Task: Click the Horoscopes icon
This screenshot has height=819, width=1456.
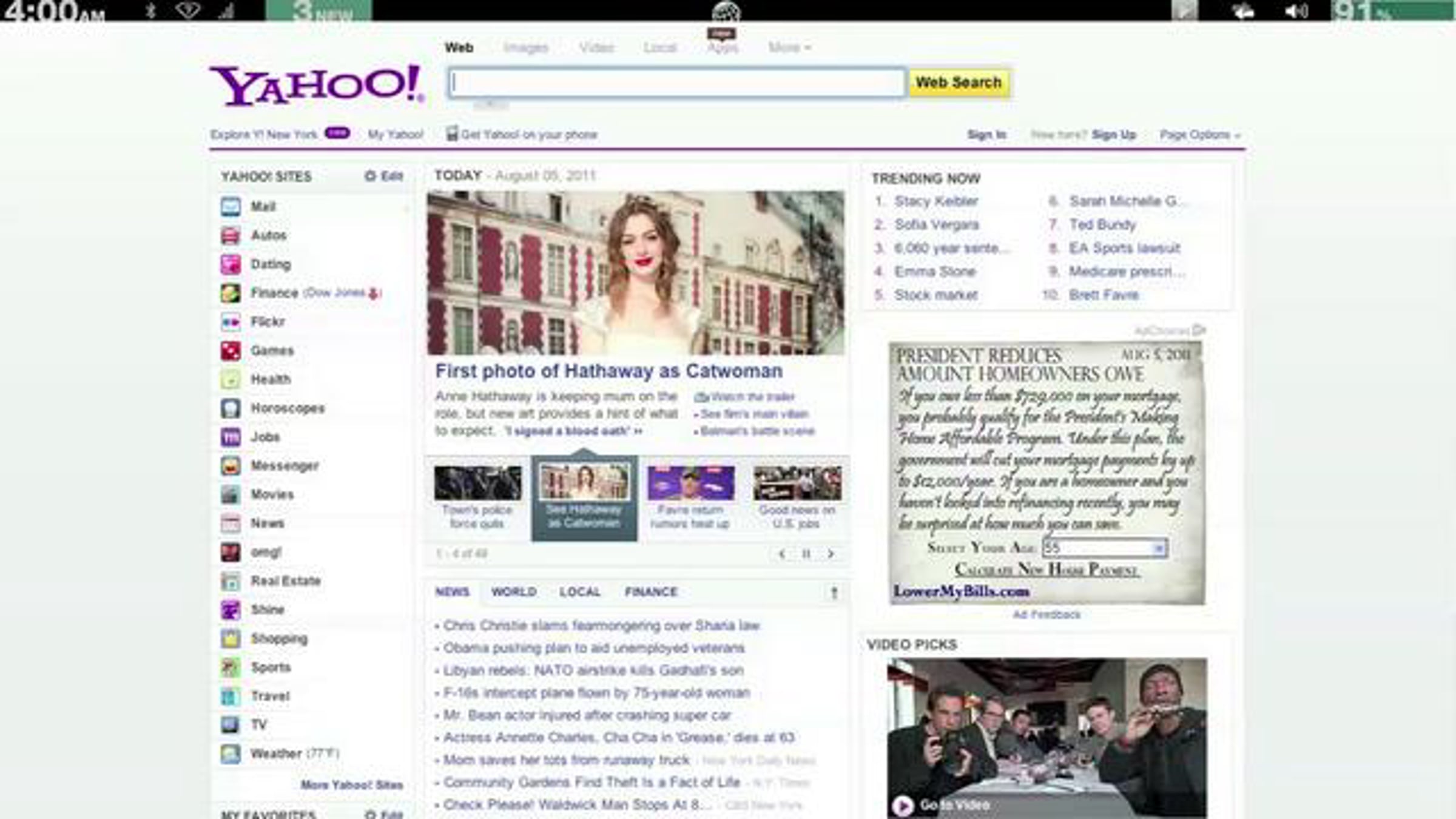Action: [x=231, y=408]
